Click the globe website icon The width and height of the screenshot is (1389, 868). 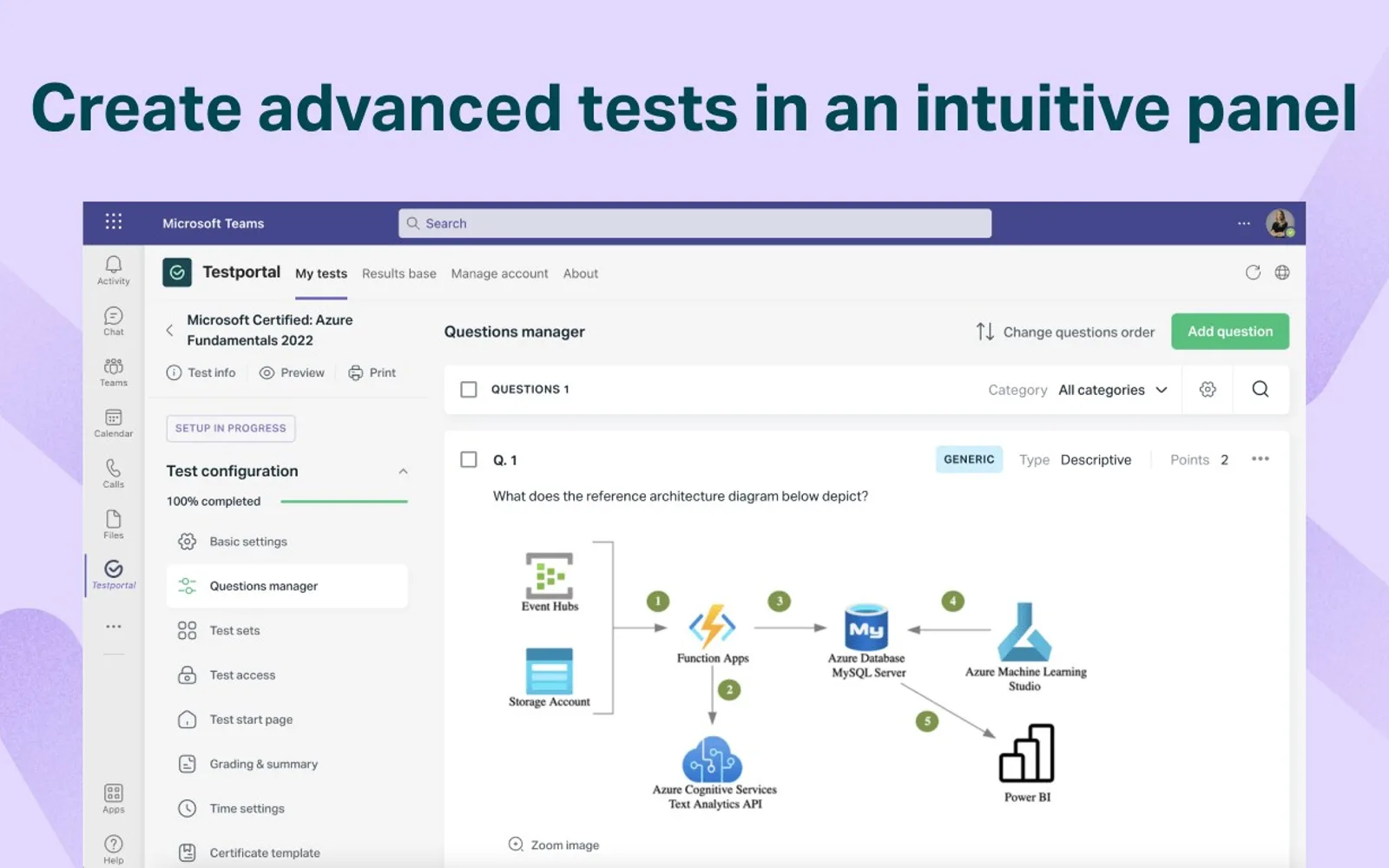(x=1282, y=273)
